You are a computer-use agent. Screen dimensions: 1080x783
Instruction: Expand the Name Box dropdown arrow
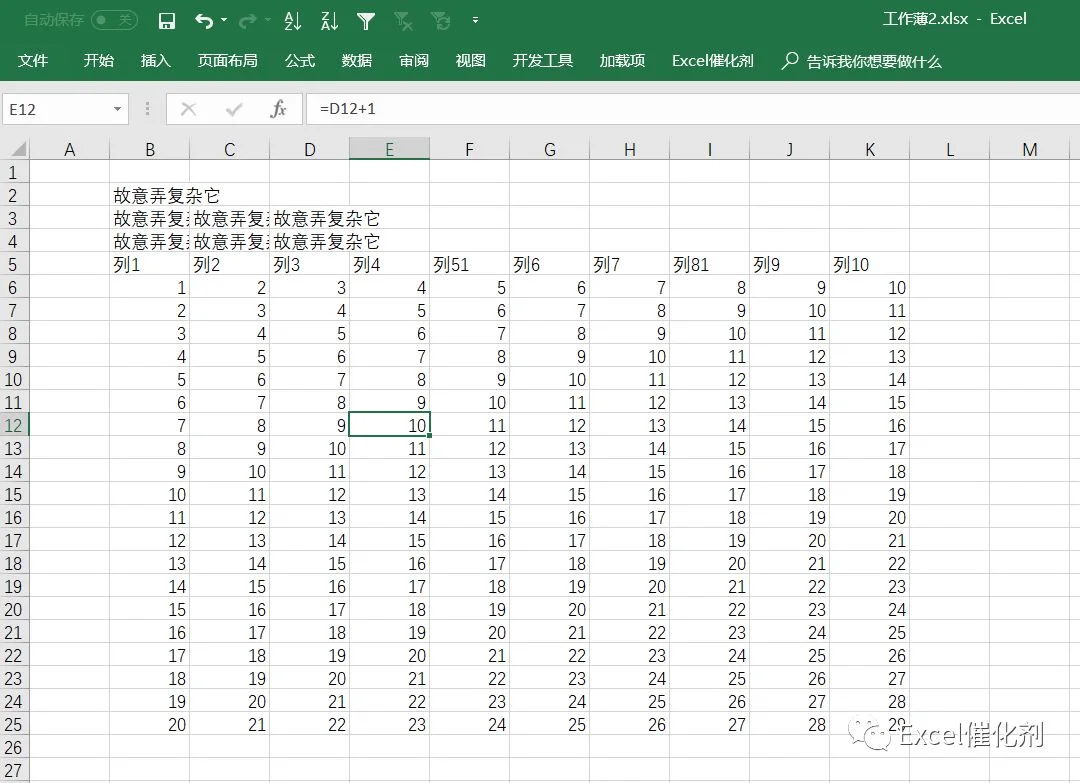(x=118, y=109)
